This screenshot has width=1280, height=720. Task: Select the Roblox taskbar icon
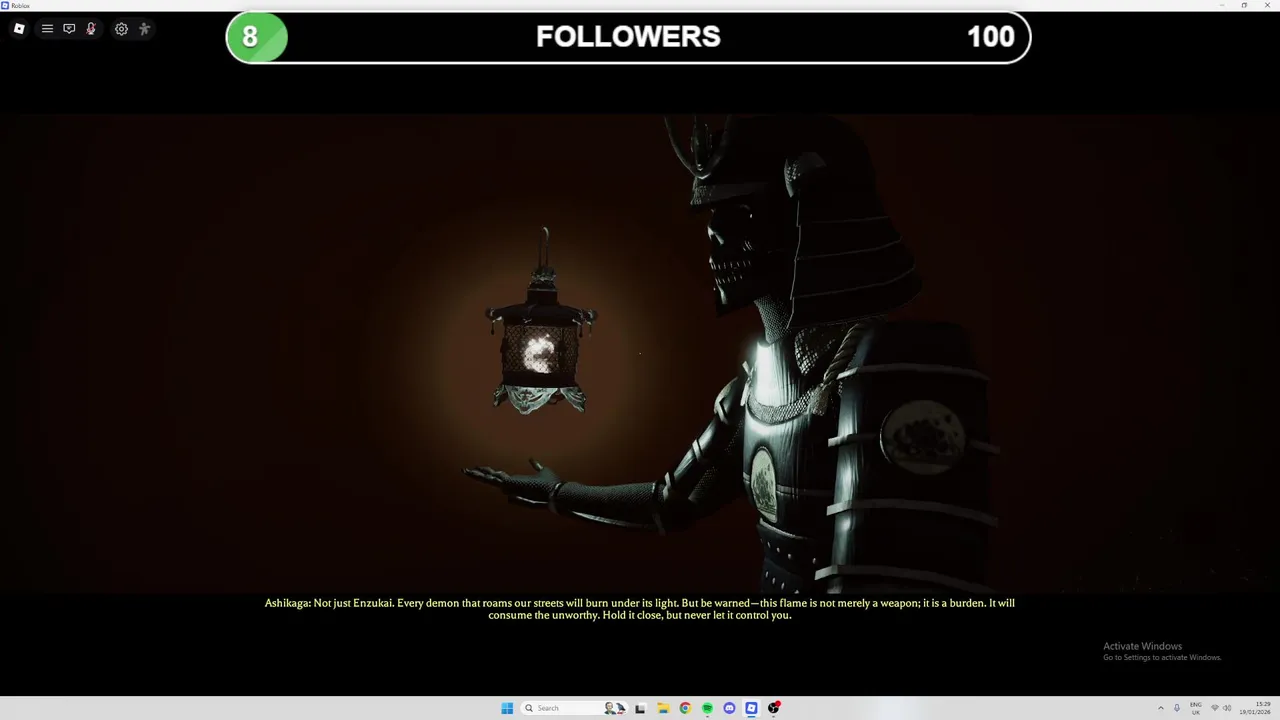coord(751,708)
